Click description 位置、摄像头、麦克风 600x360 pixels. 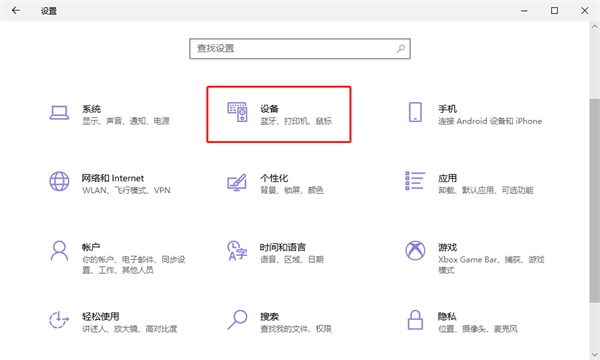pos(478,329)
